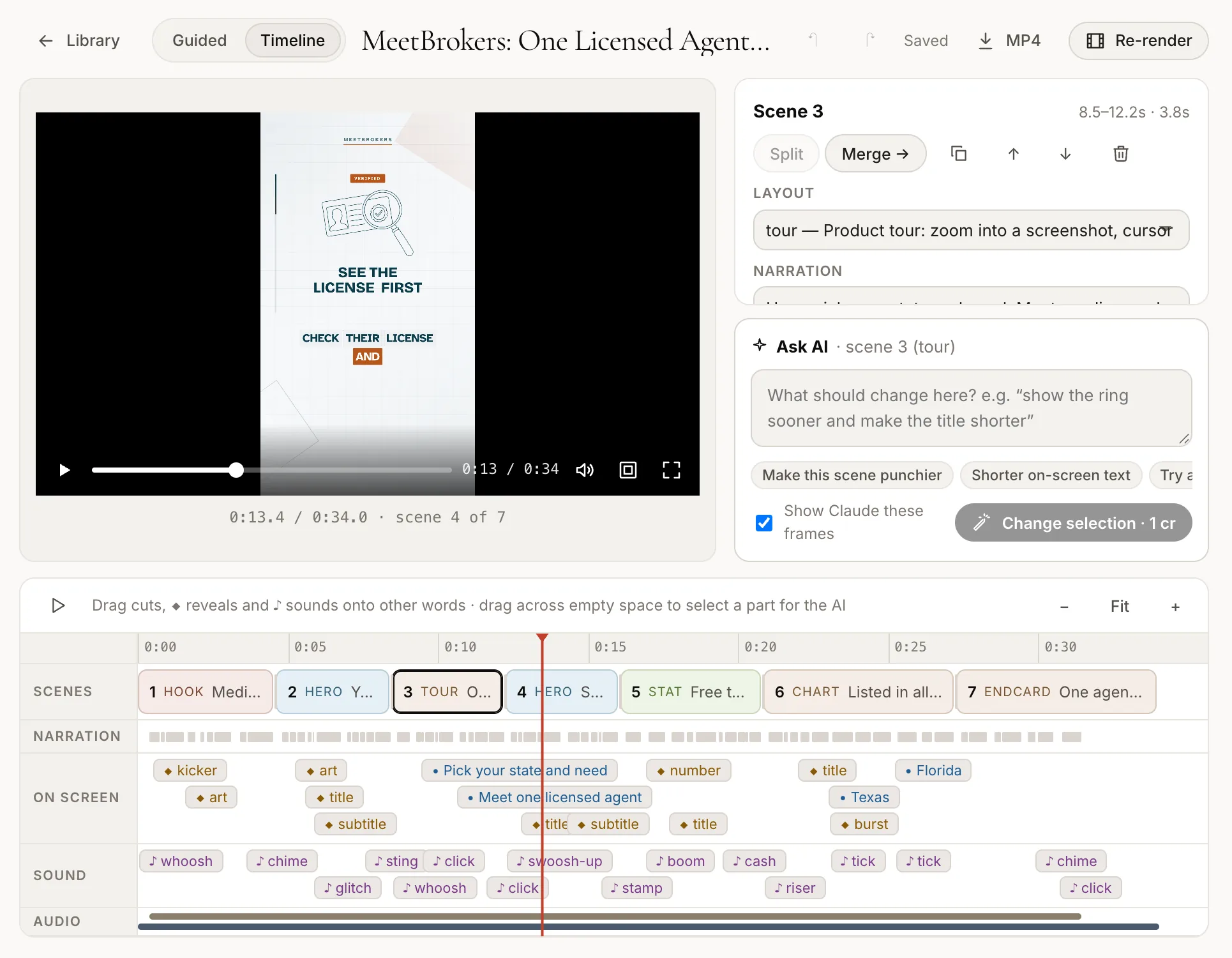Viewport: 1232px width, 958px height.
Task: Select the swoosh-up sound chip
Action: click(x=559, y=861)
